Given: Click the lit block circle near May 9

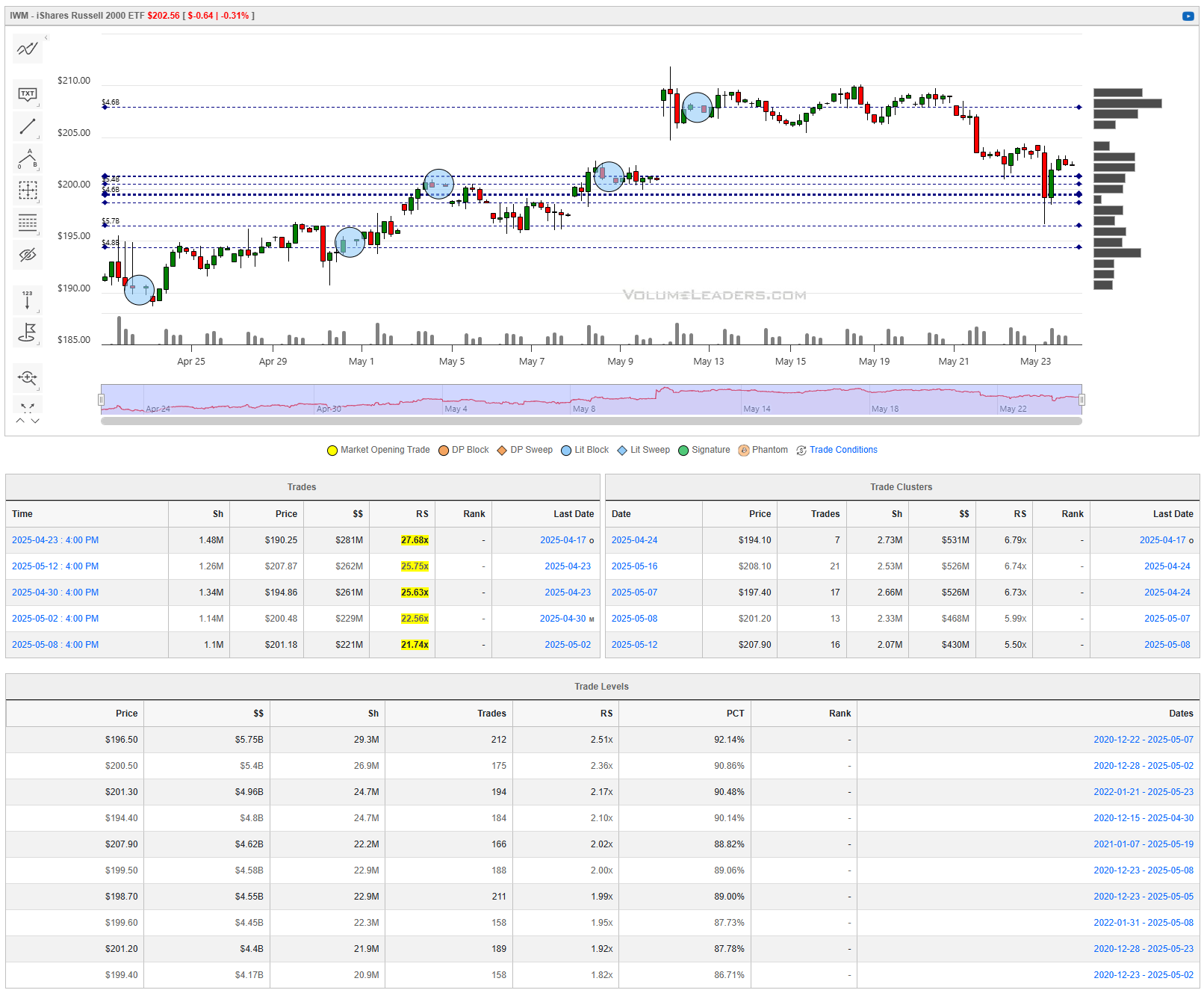Looking at the screenshot, I should (x=609, y=177).
